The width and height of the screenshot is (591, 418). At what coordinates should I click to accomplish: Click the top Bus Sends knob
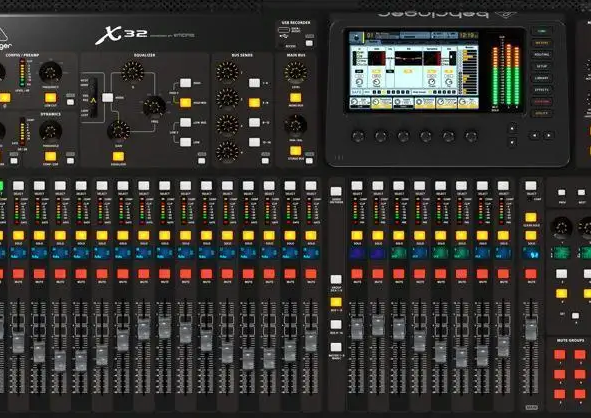227,72
